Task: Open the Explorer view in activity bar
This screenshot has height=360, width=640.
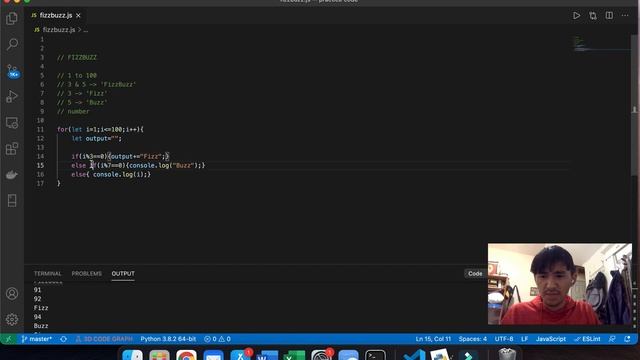Action: (x=12, y=18)
